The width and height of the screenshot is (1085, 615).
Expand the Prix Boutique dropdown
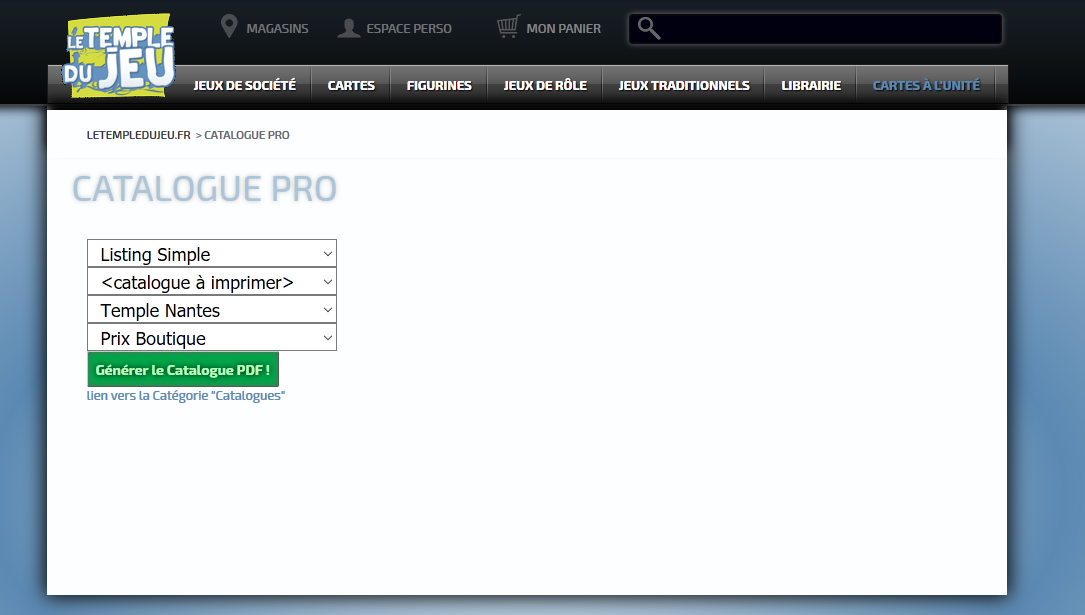point(212,338)
